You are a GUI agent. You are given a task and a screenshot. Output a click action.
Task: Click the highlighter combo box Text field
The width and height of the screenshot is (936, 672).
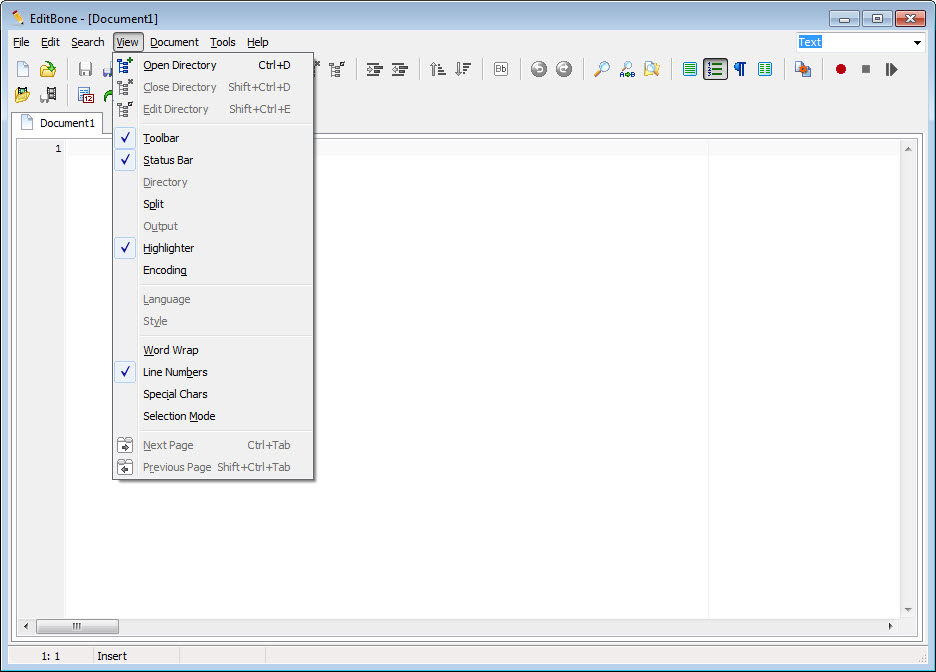853,42
